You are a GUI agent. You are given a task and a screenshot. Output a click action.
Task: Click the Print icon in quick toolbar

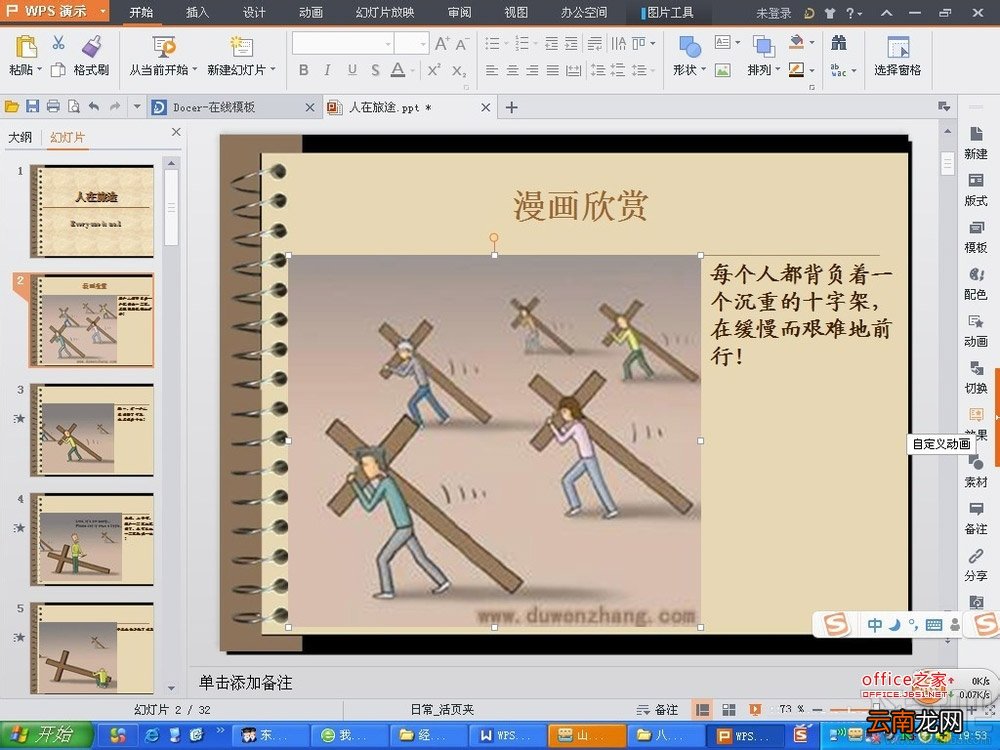tap(53, 107)
